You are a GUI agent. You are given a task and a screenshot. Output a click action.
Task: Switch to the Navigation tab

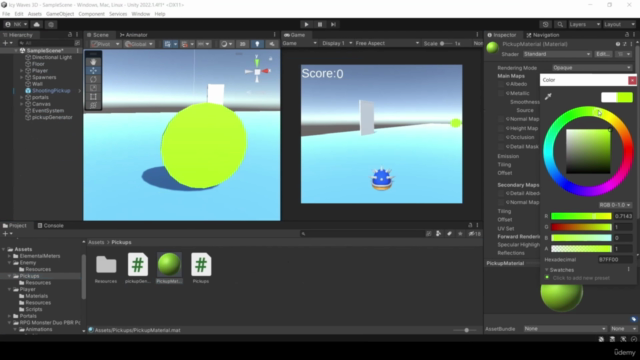(x=543, y=35)
